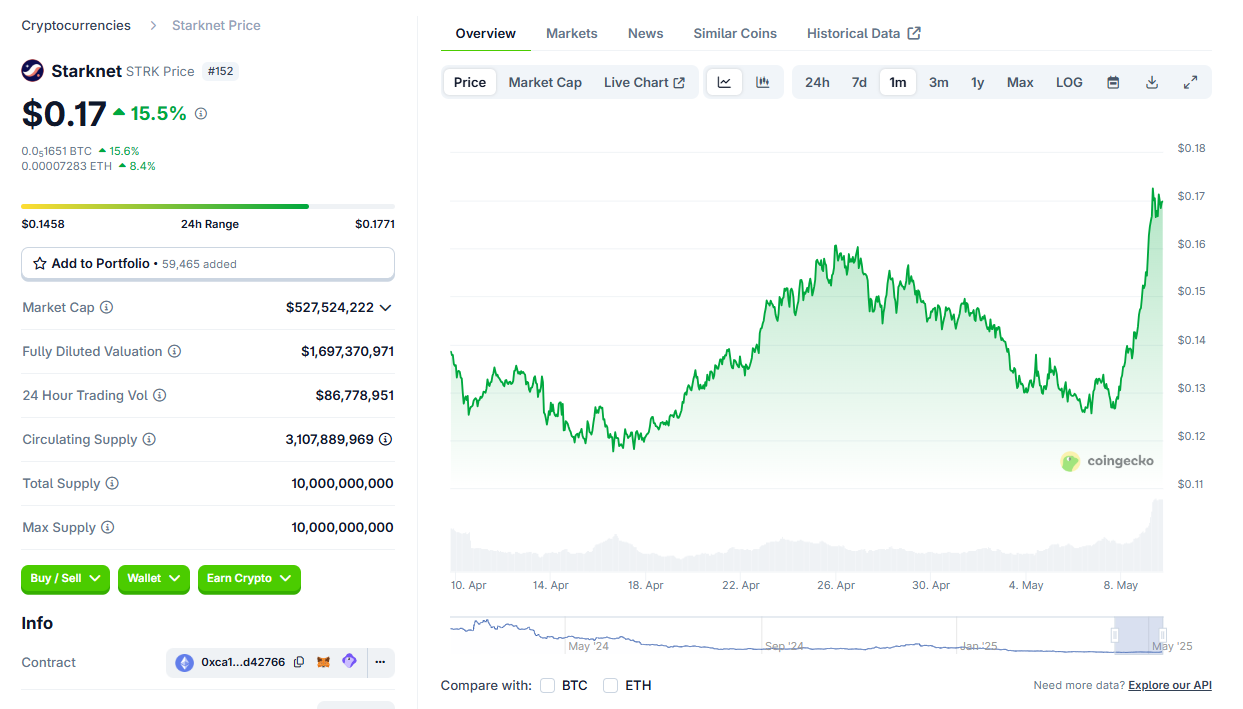Viewport: 1243px width, 709px height.
Task: Show the Price chart
Action: pos(470,82)
